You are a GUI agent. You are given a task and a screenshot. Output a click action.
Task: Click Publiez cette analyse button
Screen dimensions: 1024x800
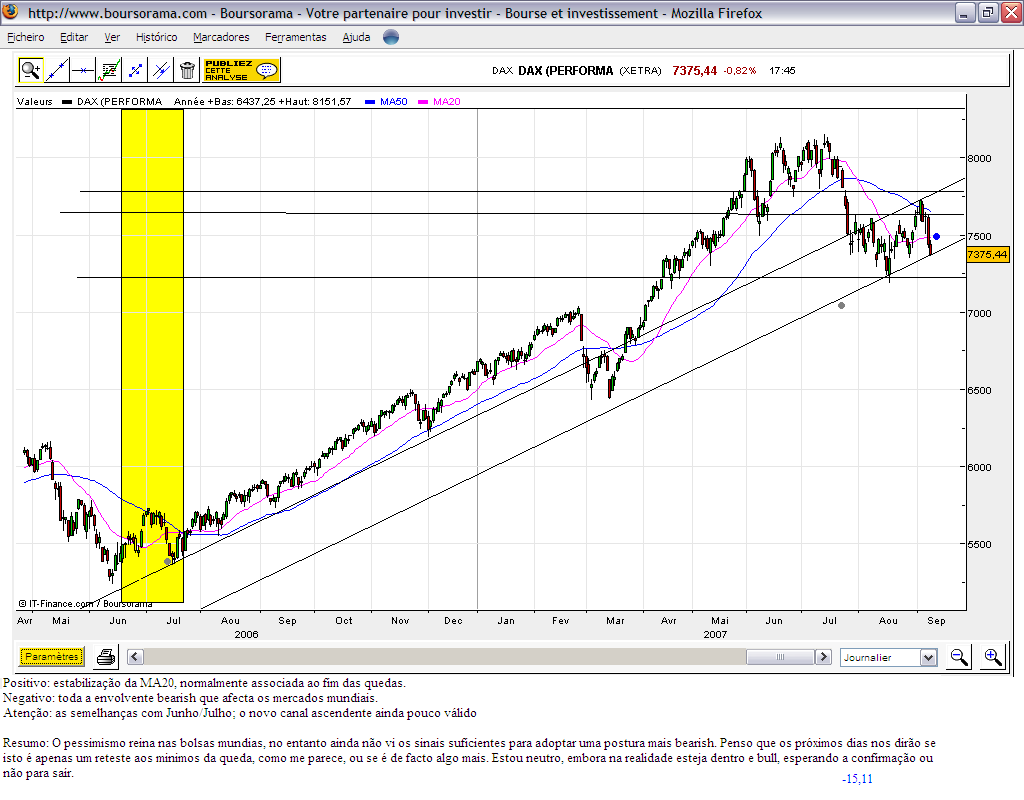pyautogui.click(x=241, y=70)
